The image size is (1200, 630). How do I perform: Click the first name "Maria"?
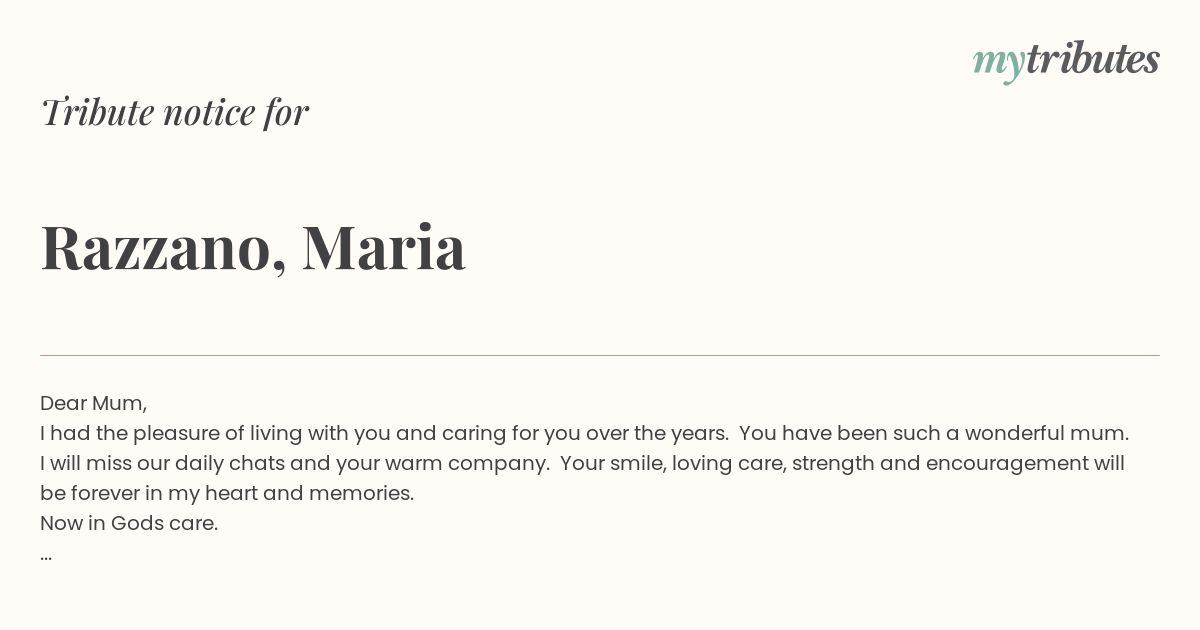tap(383, 247)
